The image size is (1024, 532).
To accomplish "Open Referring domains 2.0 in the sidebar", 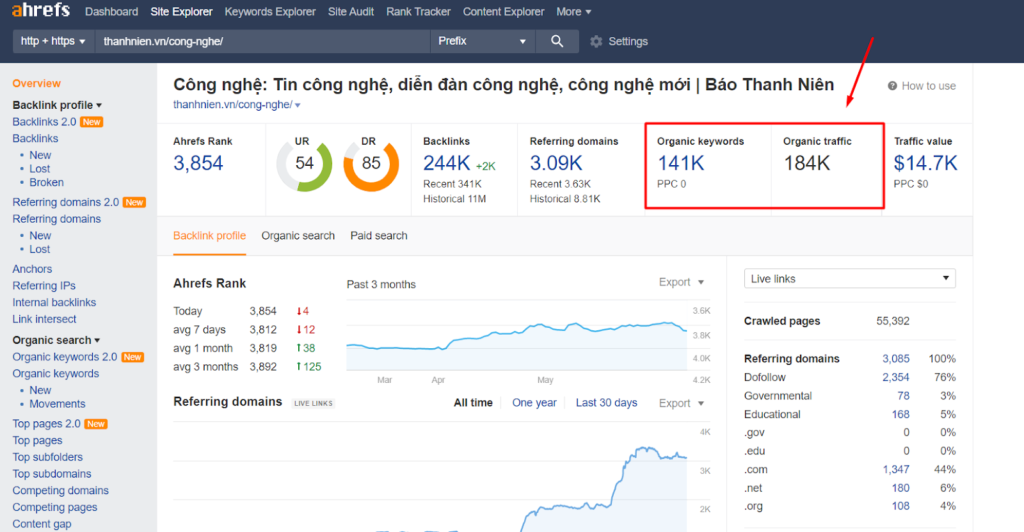I will (66, 202).
